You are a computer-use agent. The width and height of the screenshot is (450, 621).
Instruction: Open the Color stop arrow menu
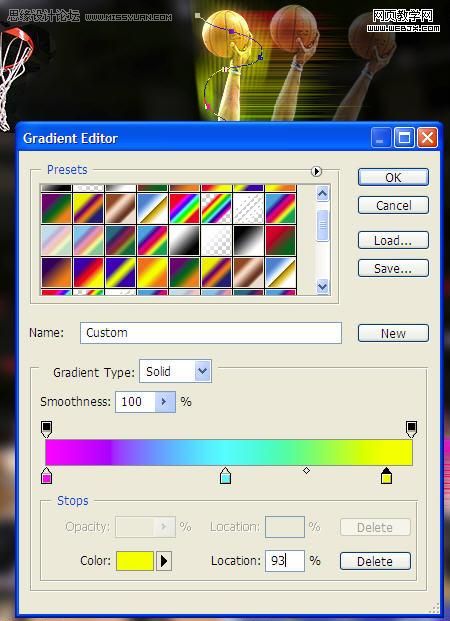pyautogui.click(x=164, y=561)
